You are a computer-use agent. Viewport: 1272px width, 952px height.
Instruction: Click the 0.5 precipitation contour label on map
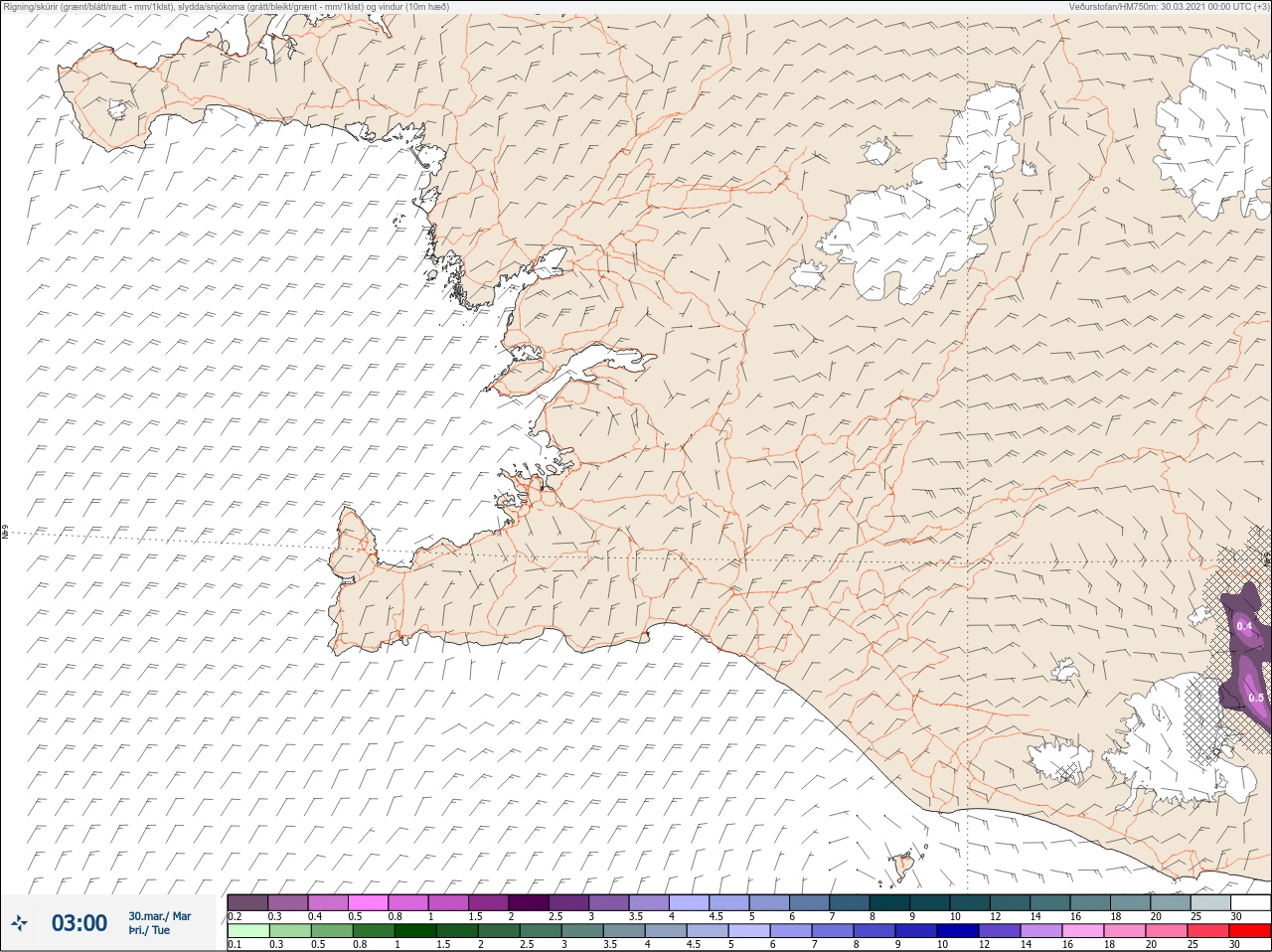tap(1256, 698)
